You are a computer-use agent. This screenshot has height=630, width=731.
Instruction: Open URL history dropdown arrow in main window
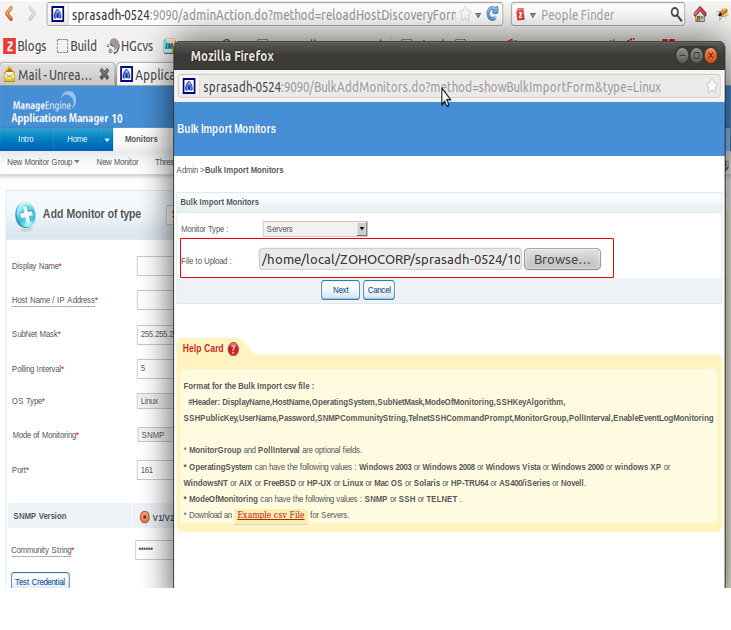click(x=478, y=15)
